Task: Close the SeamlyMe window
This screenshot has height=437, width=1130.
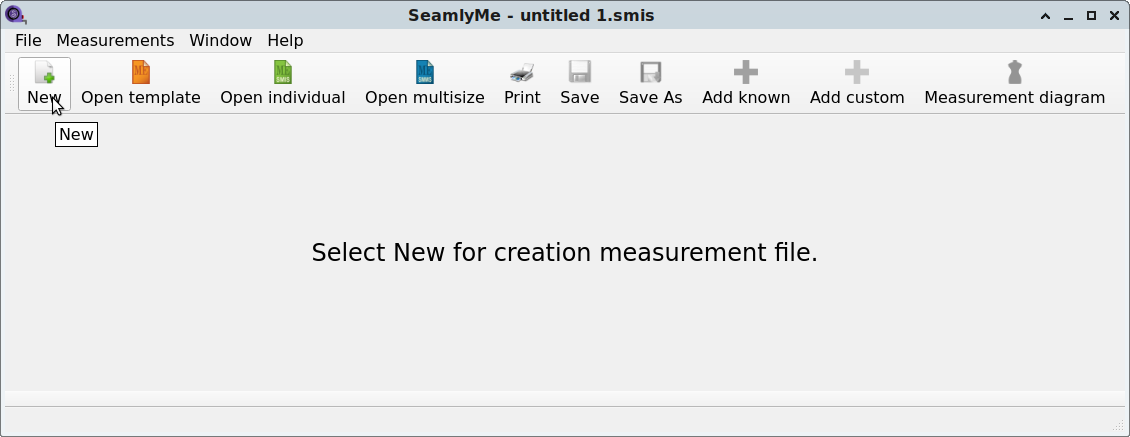Action: (x=1114, y=15)
